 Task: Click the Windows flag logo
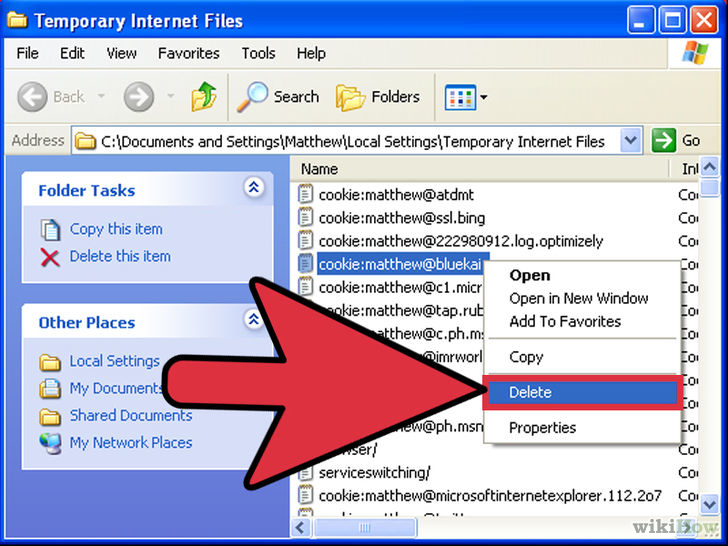tap(695, 53)
